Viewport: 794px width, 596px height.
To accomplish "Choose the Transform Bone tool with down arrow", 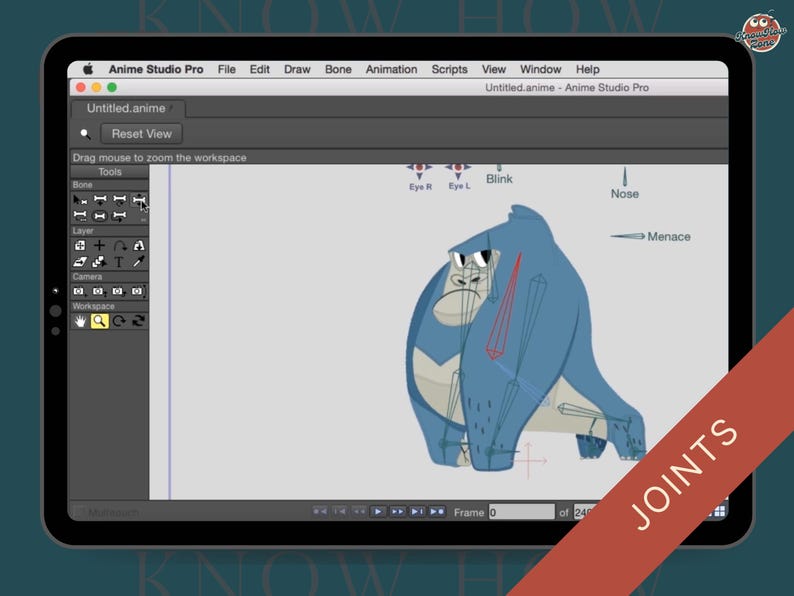I will [x=100, y=200].
